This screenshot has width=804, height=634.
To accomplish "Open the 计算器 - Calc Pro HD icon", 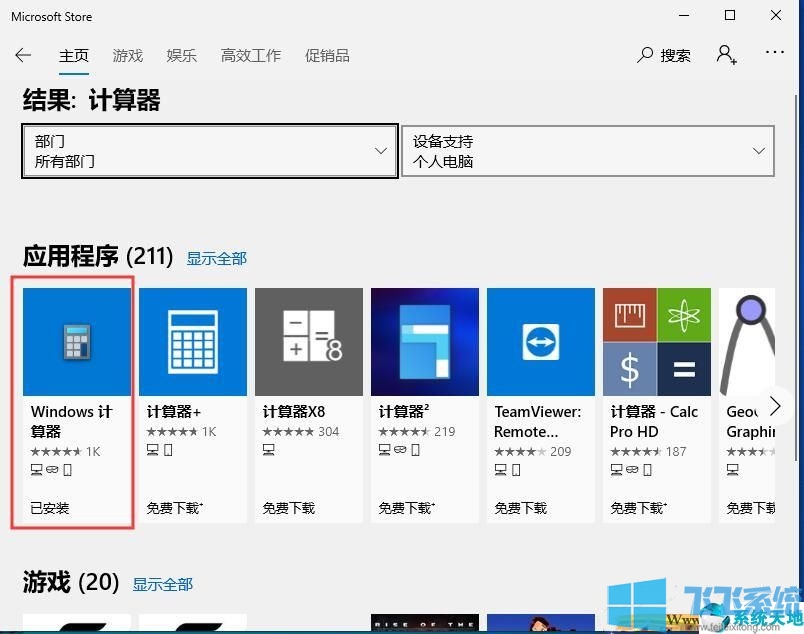I will pos(657,342).
